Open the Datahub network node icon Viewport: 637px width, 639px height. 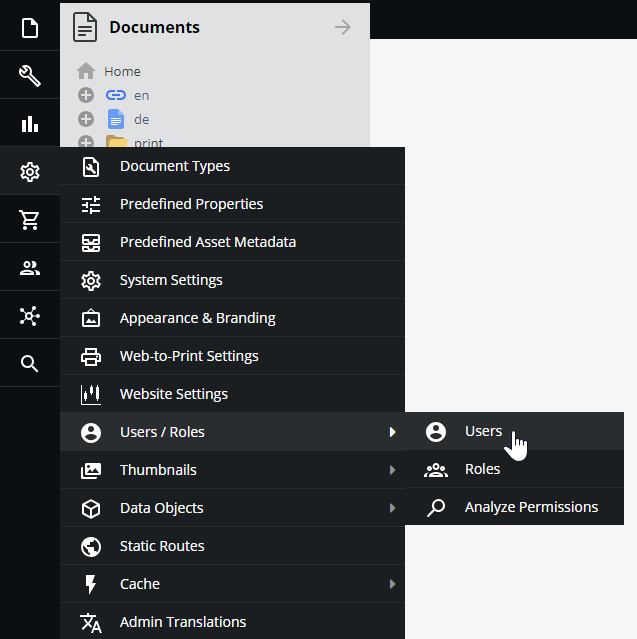(30, 316)
